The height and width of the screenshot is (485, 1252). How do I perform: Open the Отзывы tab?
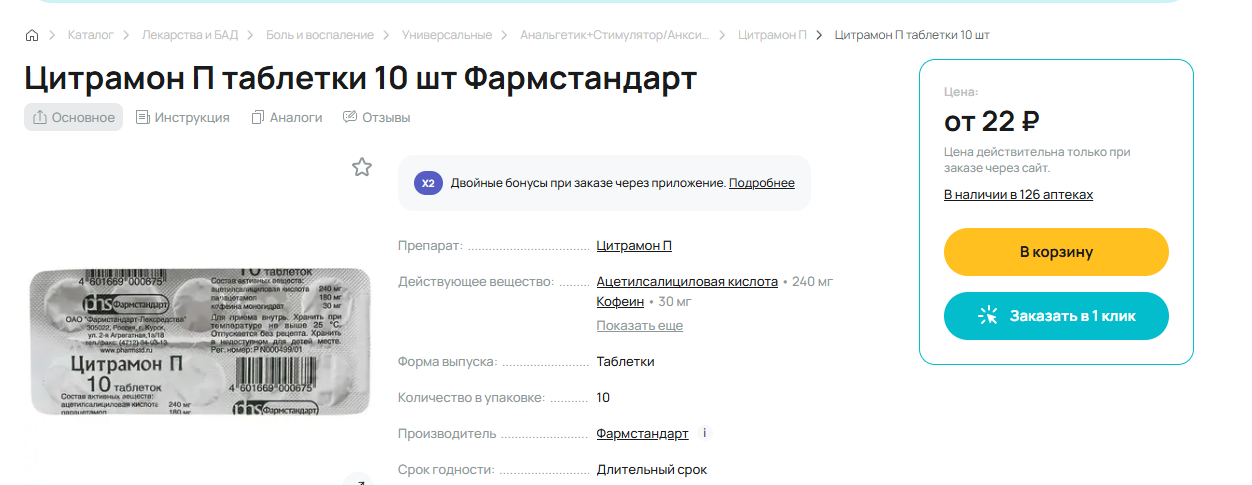(x=376, y=117)
